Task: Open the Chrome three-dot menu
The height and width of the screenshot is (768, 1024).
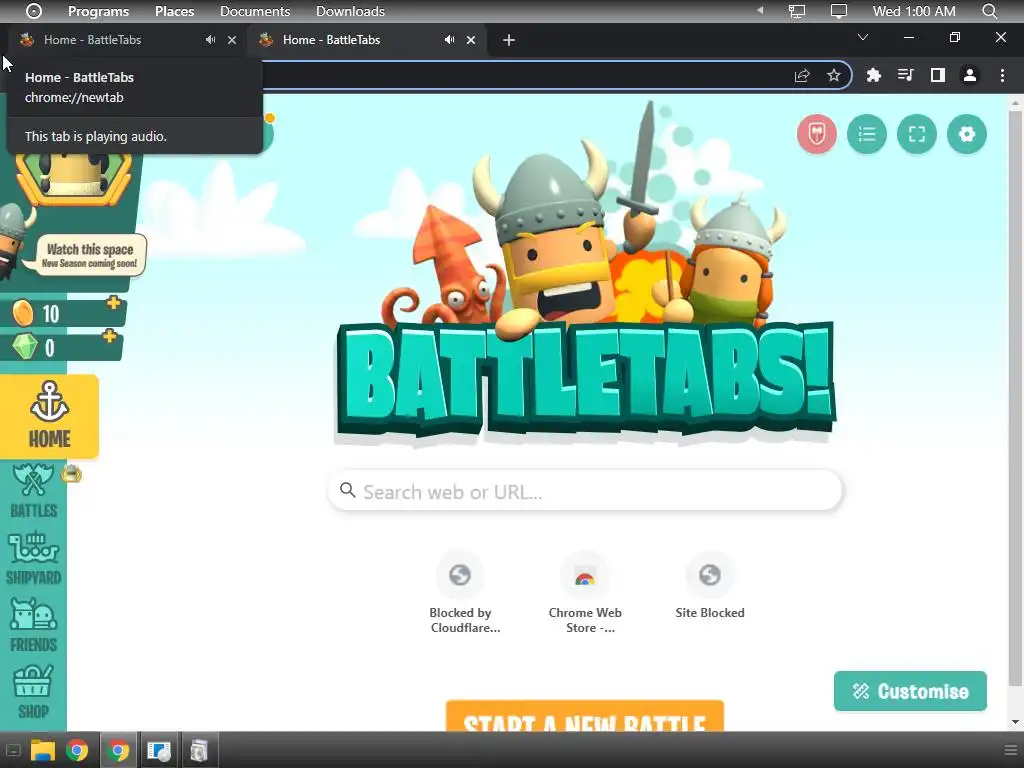Action: coord(1002,76)
